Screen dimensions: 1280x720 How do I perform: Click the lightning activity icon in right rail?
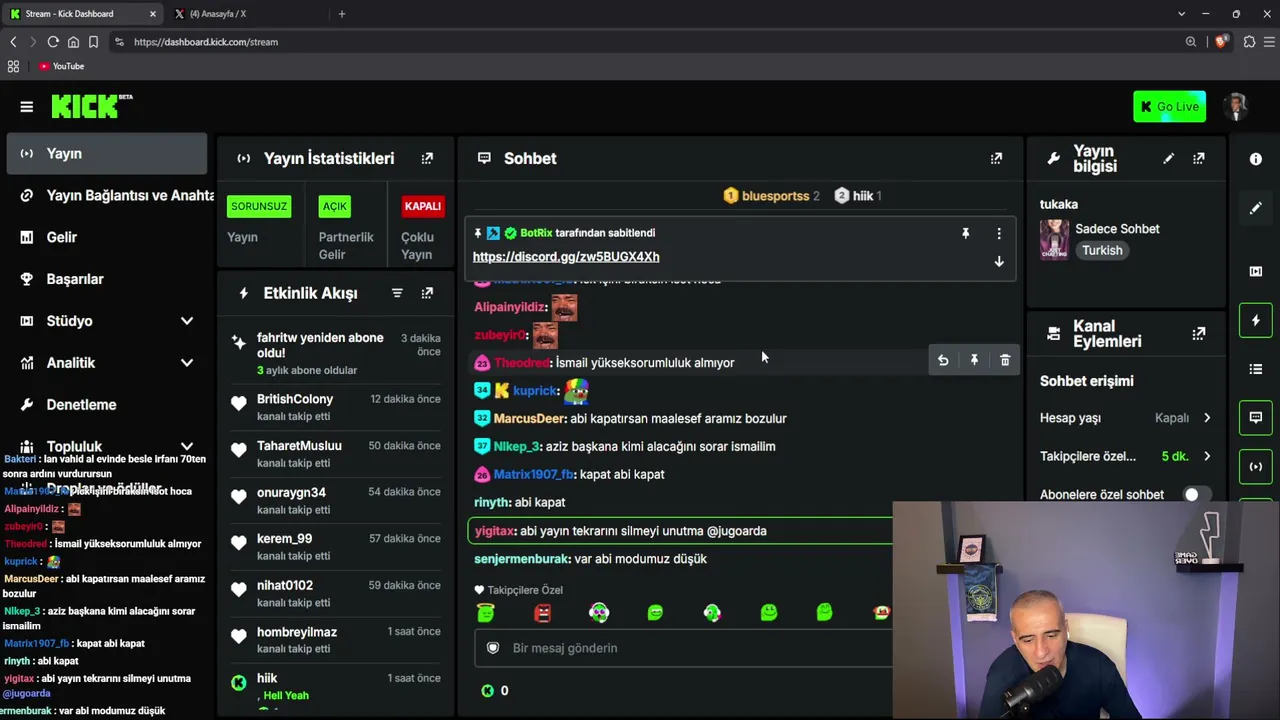pyautogui.click(x=1256, y=320)
